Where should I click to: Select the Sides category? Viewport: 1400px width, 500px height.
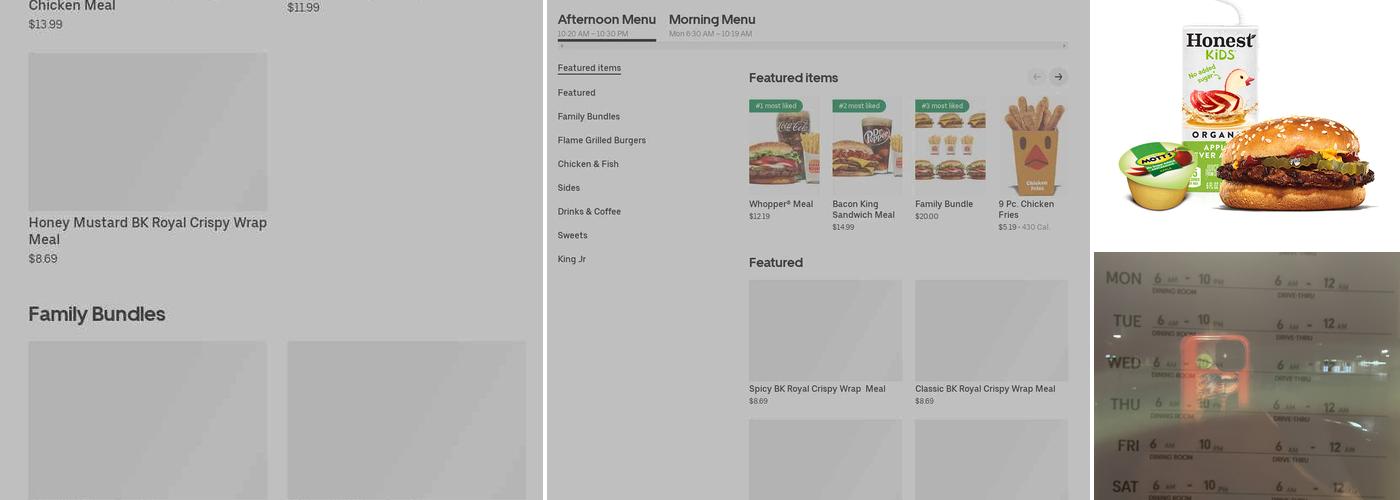click(x=569, y=188)
